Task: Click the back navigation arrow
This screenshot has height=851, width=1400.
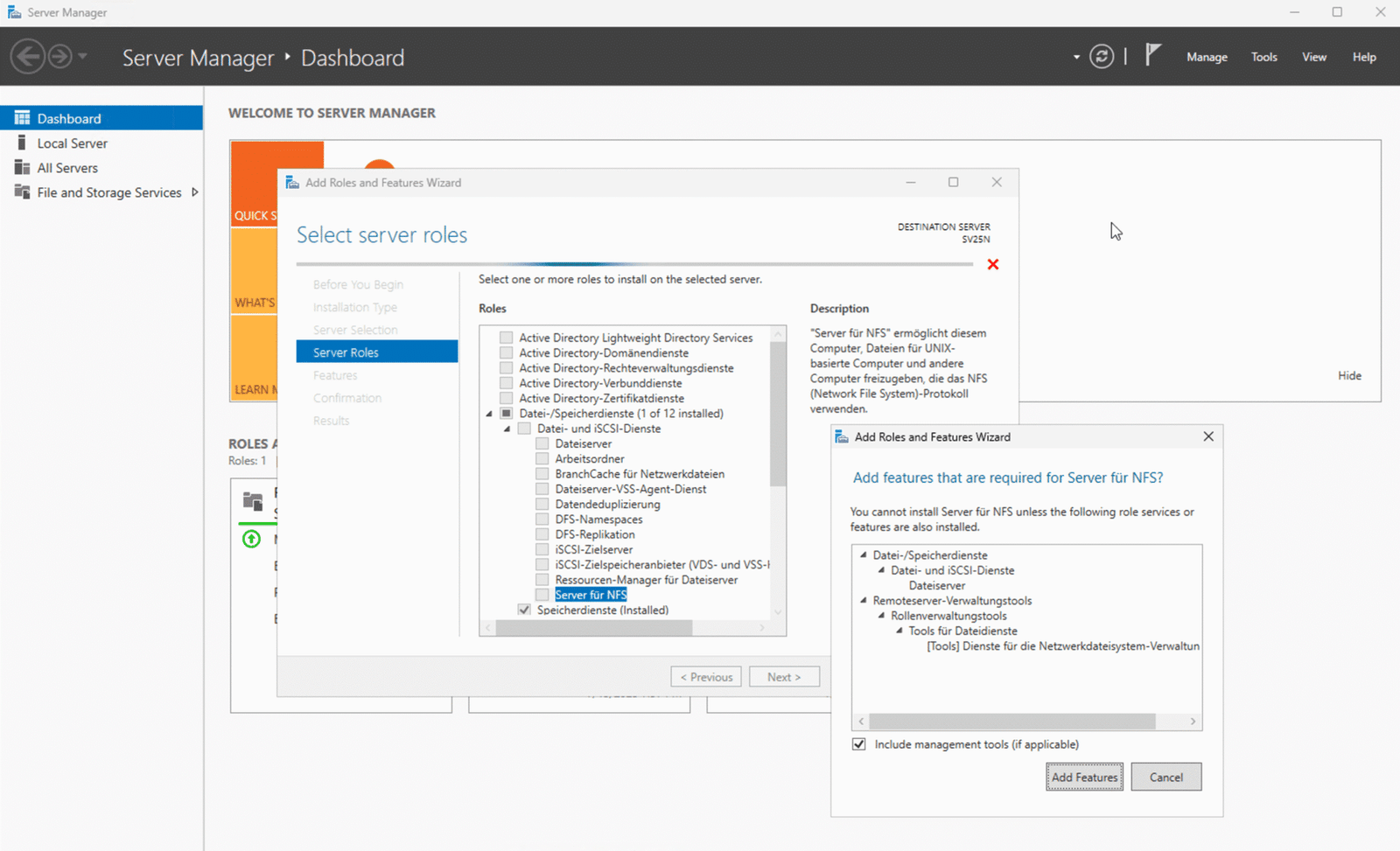Action: point(28,56)
